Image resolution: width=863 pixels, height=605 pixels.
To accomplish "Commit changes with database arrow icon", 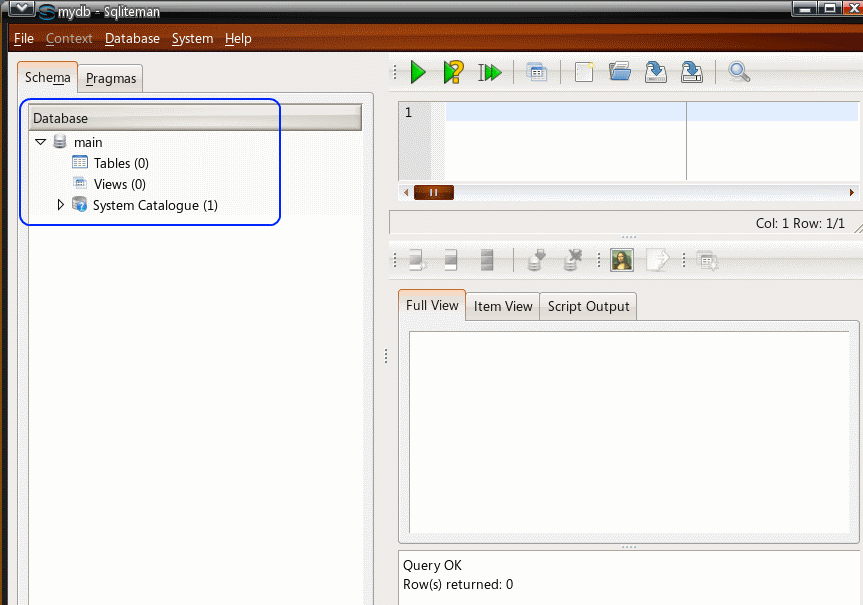I will 536,260.
